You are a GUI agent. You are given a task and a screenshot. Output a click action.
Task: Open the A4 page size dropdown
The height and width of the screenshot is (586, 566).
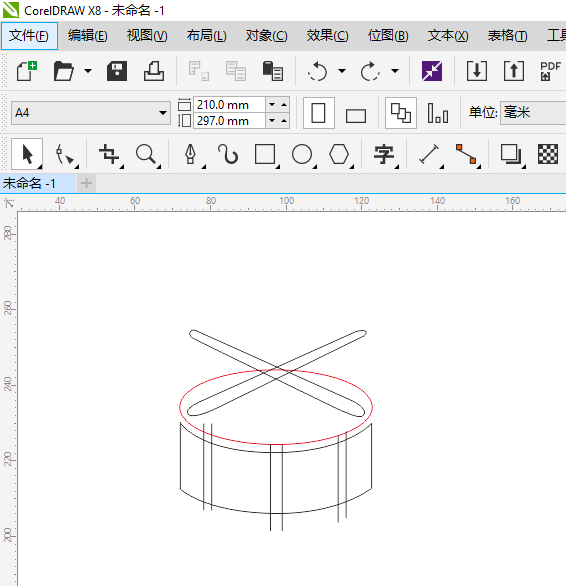tap(91, 113)
